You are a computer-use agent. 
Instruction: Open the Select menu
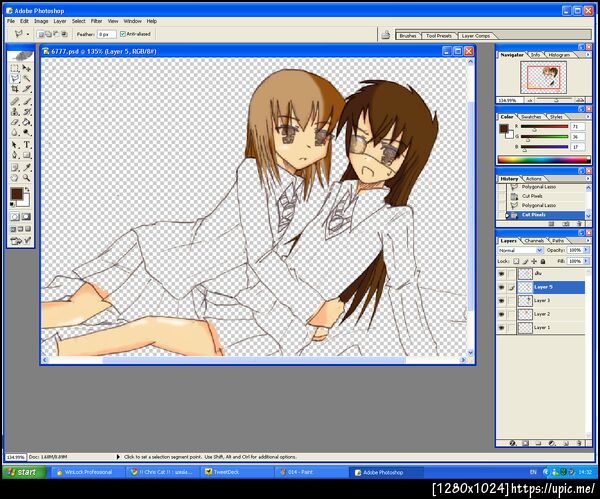(78, 21)
